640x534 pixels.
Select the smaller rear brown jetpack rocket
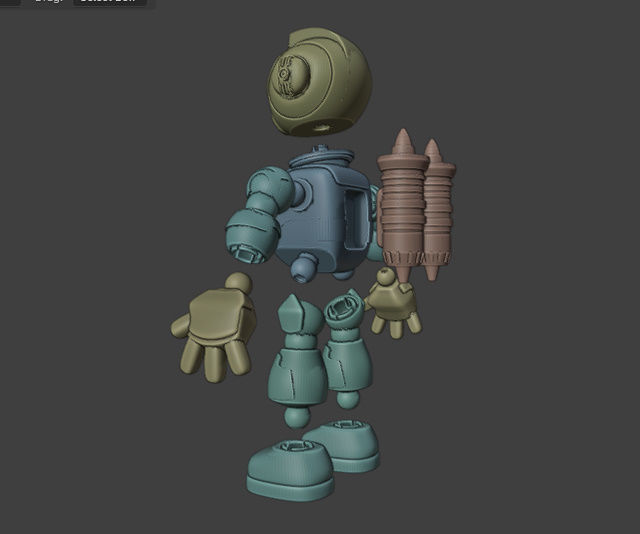pyautogui.click(x=440, y=212)
